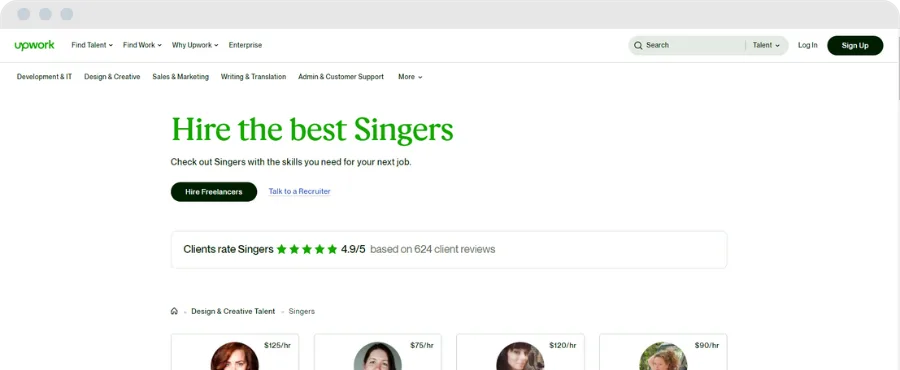Follow the Talk to a Recruiter link
Screen dimensions: 900x370
tap(300, 192)
